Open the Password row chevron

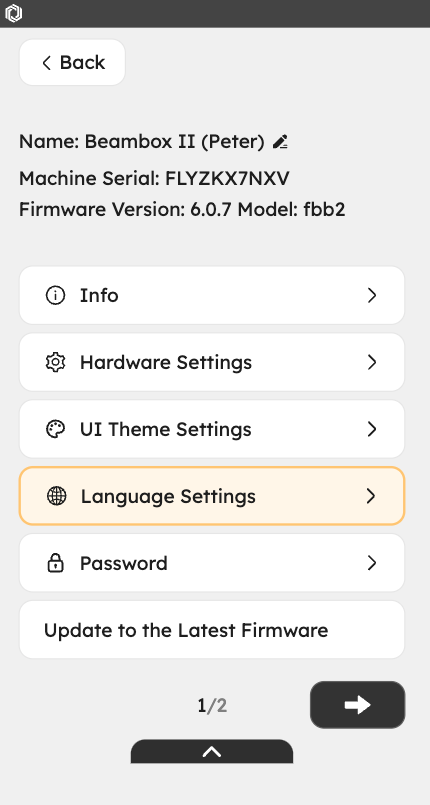(x=372, y=563)
